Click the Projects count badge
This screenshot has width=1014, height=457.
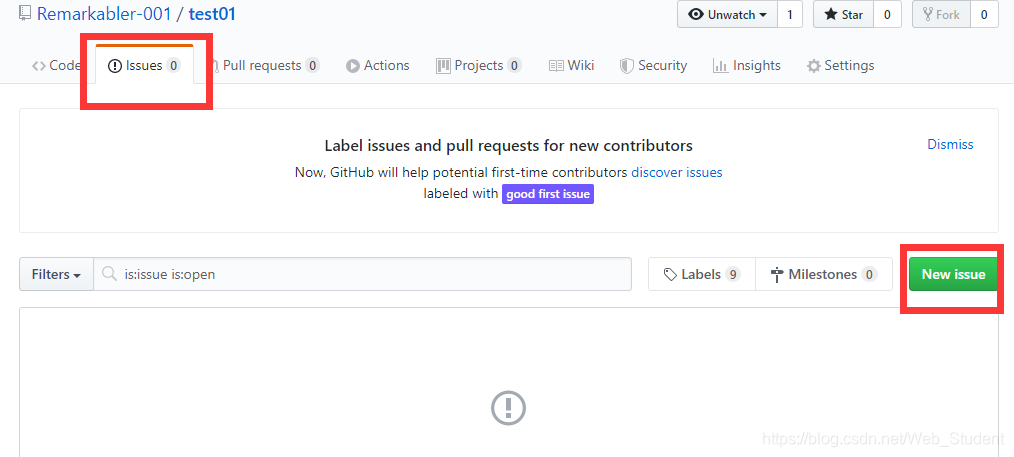(x=514, y=65)
